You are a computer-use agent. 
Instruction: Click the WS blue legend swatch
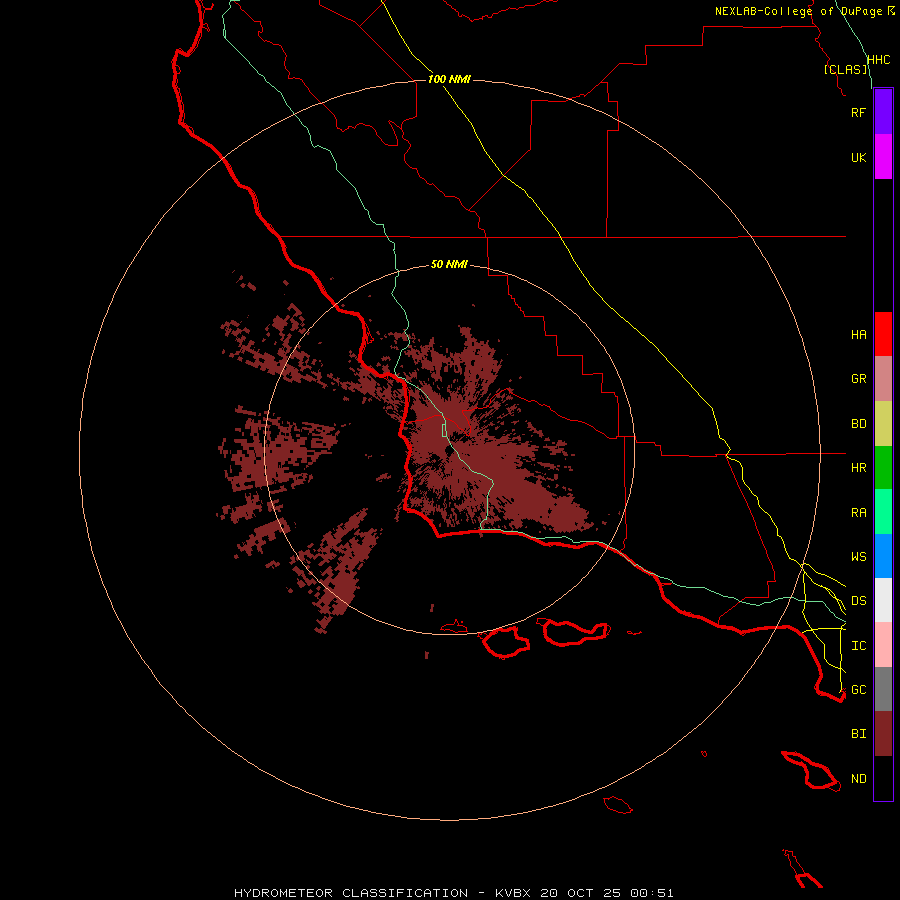point(883,556)
